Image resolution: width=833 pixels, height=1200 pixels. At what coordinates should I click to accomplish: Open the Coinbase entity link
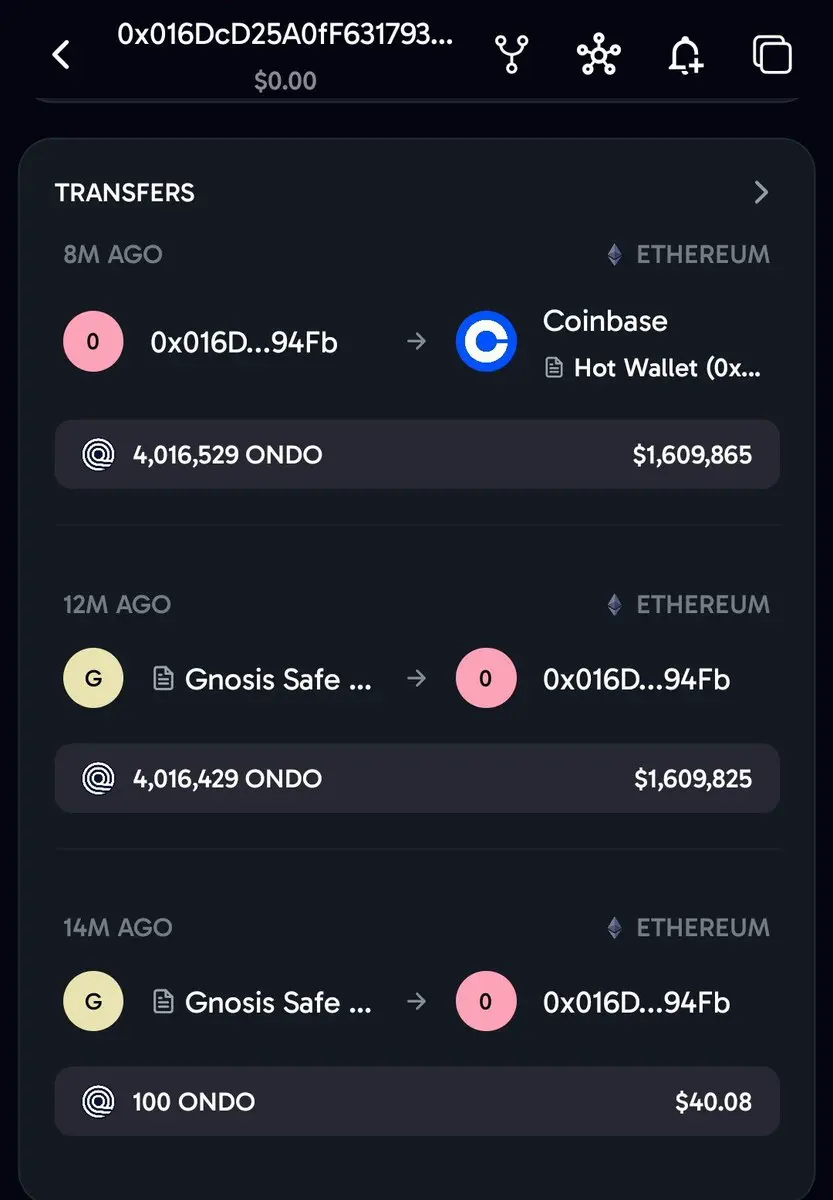(x=605, y=321)
